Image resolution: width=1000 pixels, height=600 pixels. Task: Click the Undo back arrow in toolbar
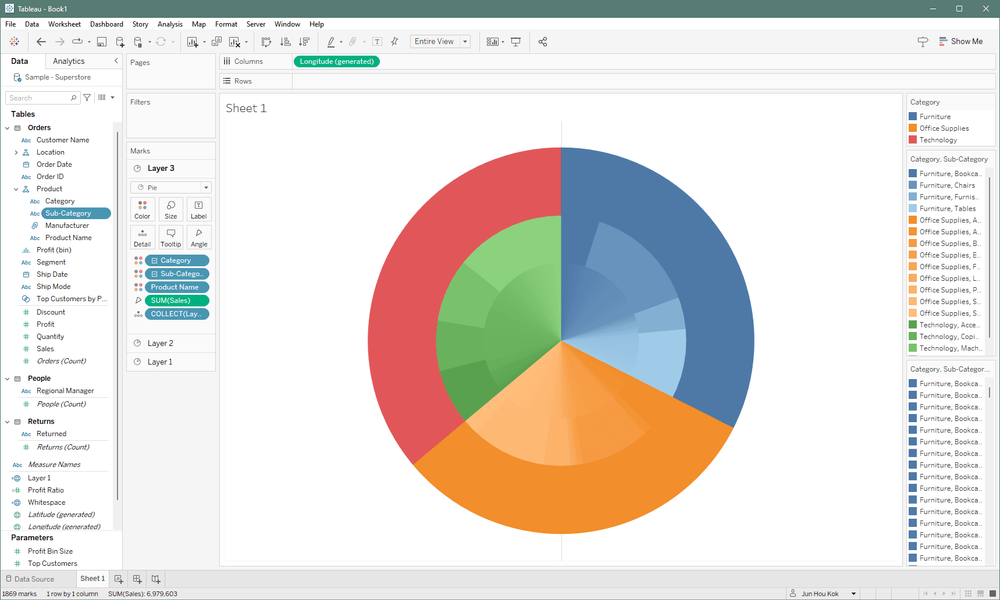tap(41, 42)
